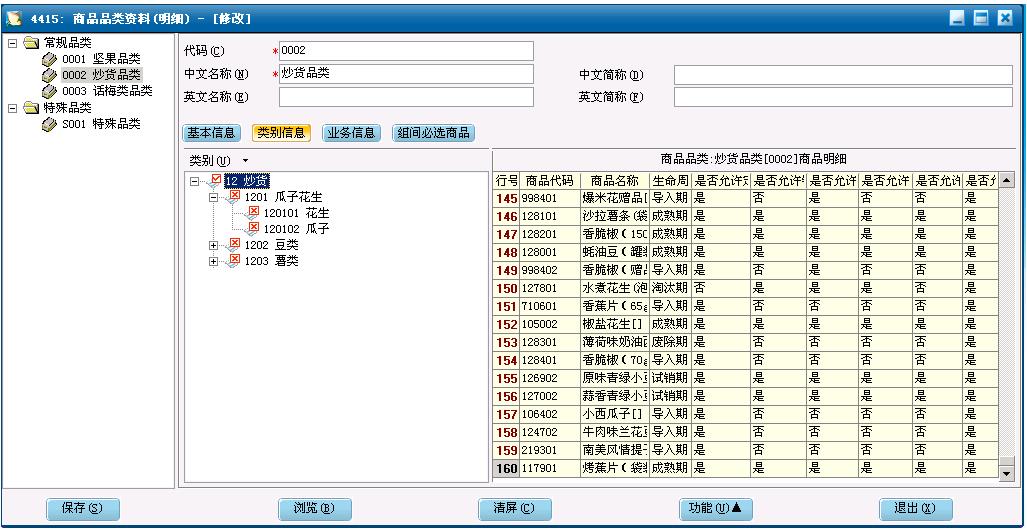This screenshot has height=530, width=1027.
Task: Toggle the checkbox for 12 炒货
Action: [x=216, y=180]
